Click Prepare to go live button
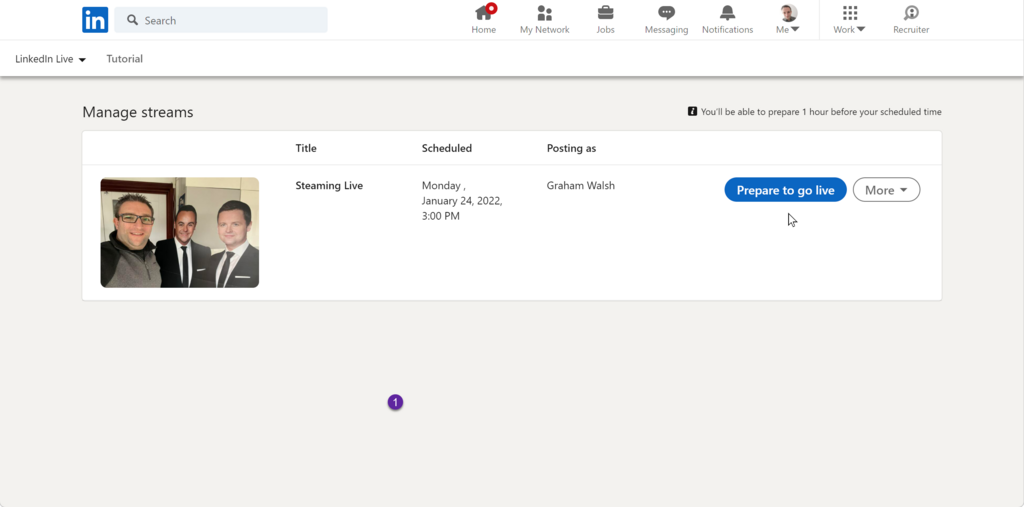The image size is (1024, 507). pos(786,190)
